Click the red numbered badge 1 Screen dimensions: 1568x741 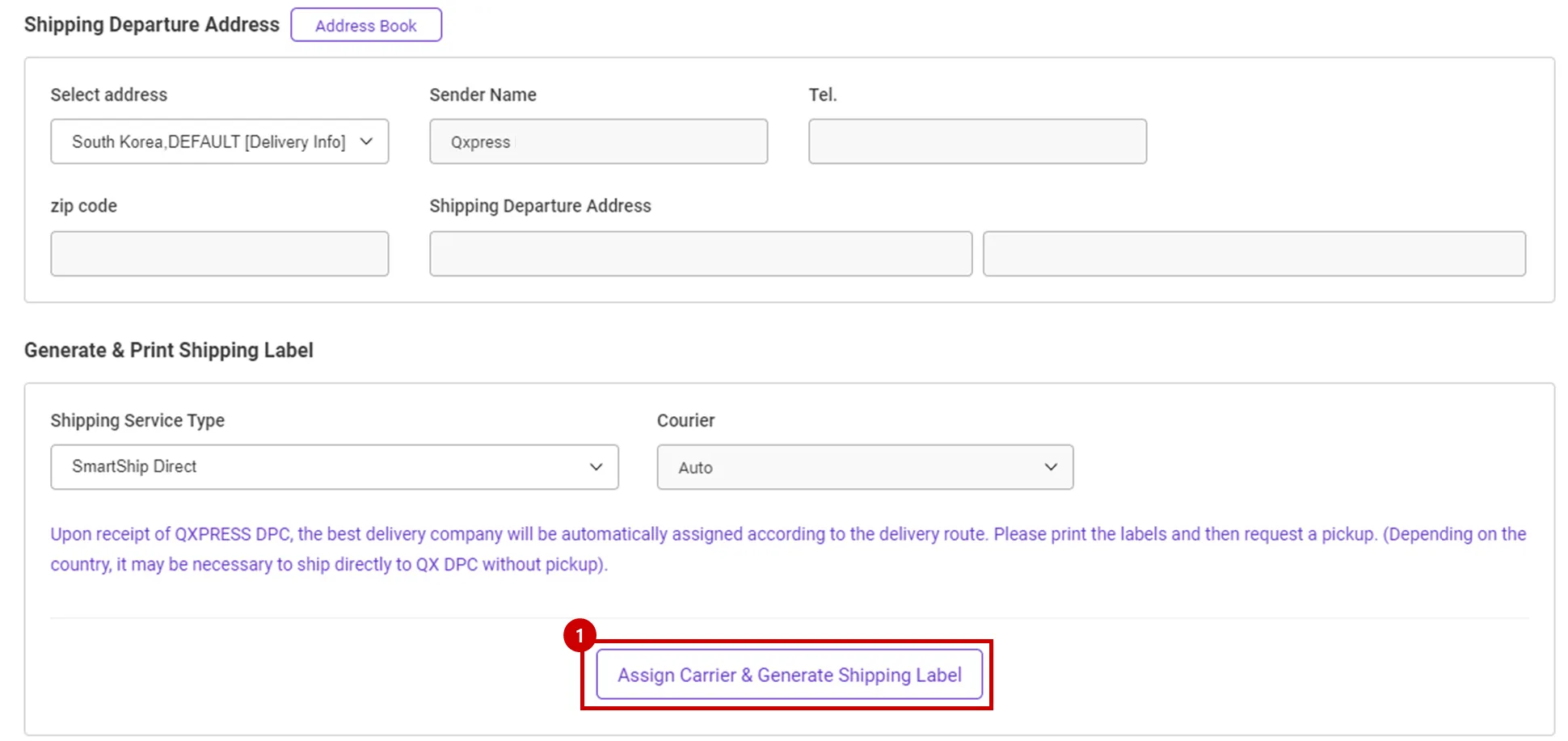[580, 636]
